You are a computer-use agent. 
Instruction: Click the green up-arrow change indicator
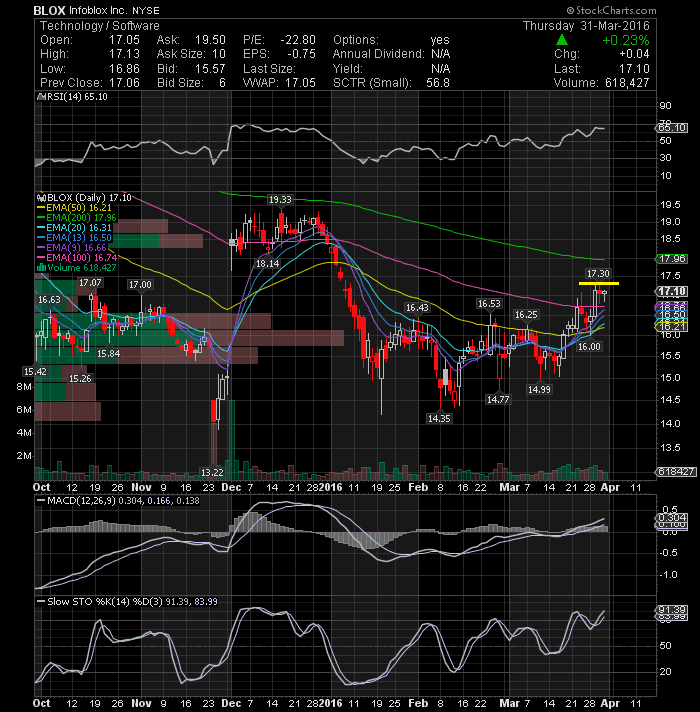[562, 40]
